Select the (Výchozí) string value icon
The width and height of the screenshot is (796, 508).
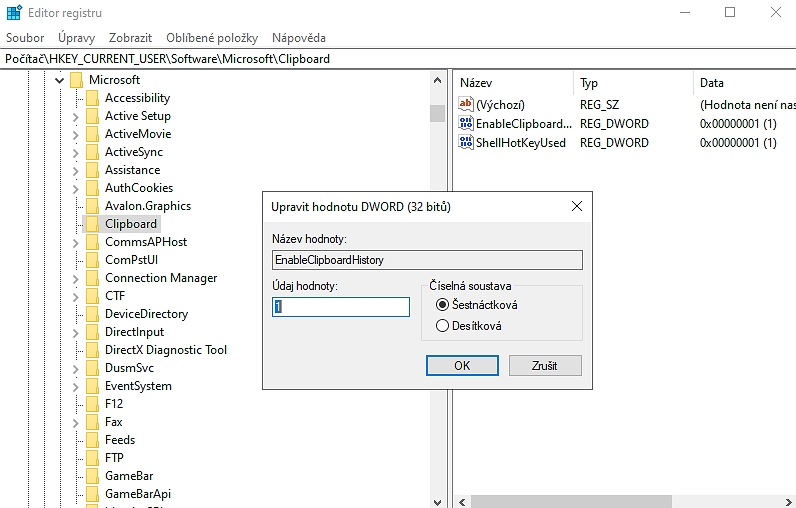pyautogui.click(x=466, y=105)
